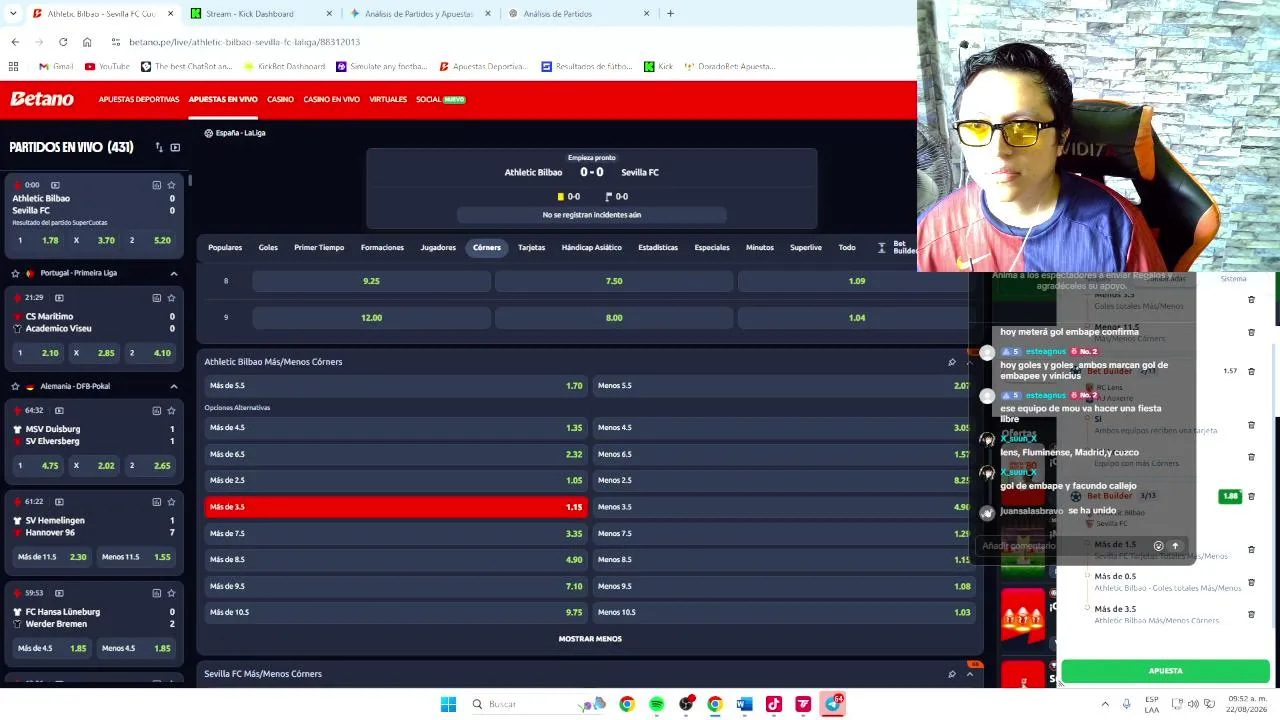Place the bet with green Apuesta button
The image size is (1280, 720).
1165,671
